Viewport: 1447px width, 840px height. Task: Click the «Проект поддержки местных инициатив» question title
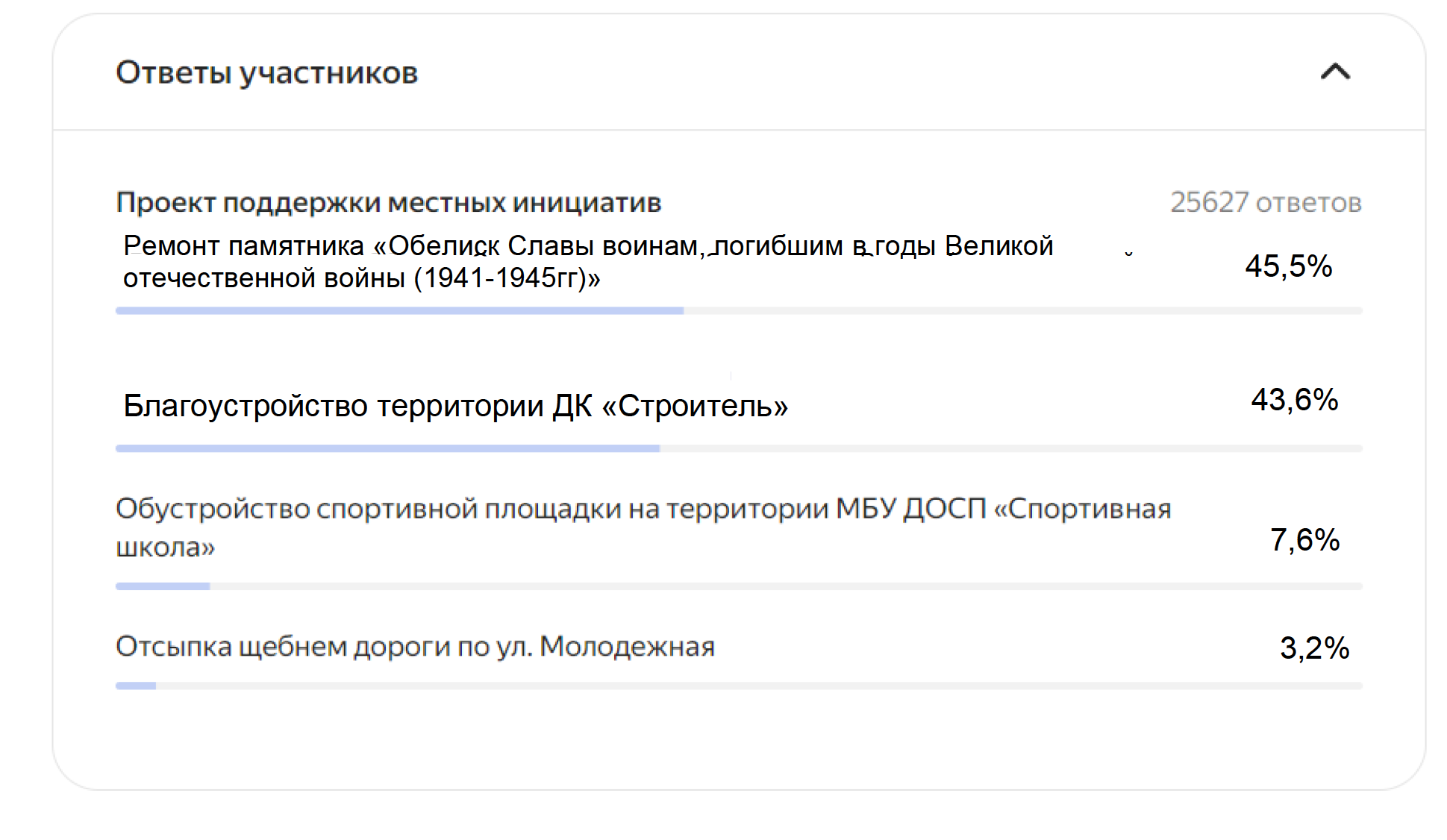389,202
